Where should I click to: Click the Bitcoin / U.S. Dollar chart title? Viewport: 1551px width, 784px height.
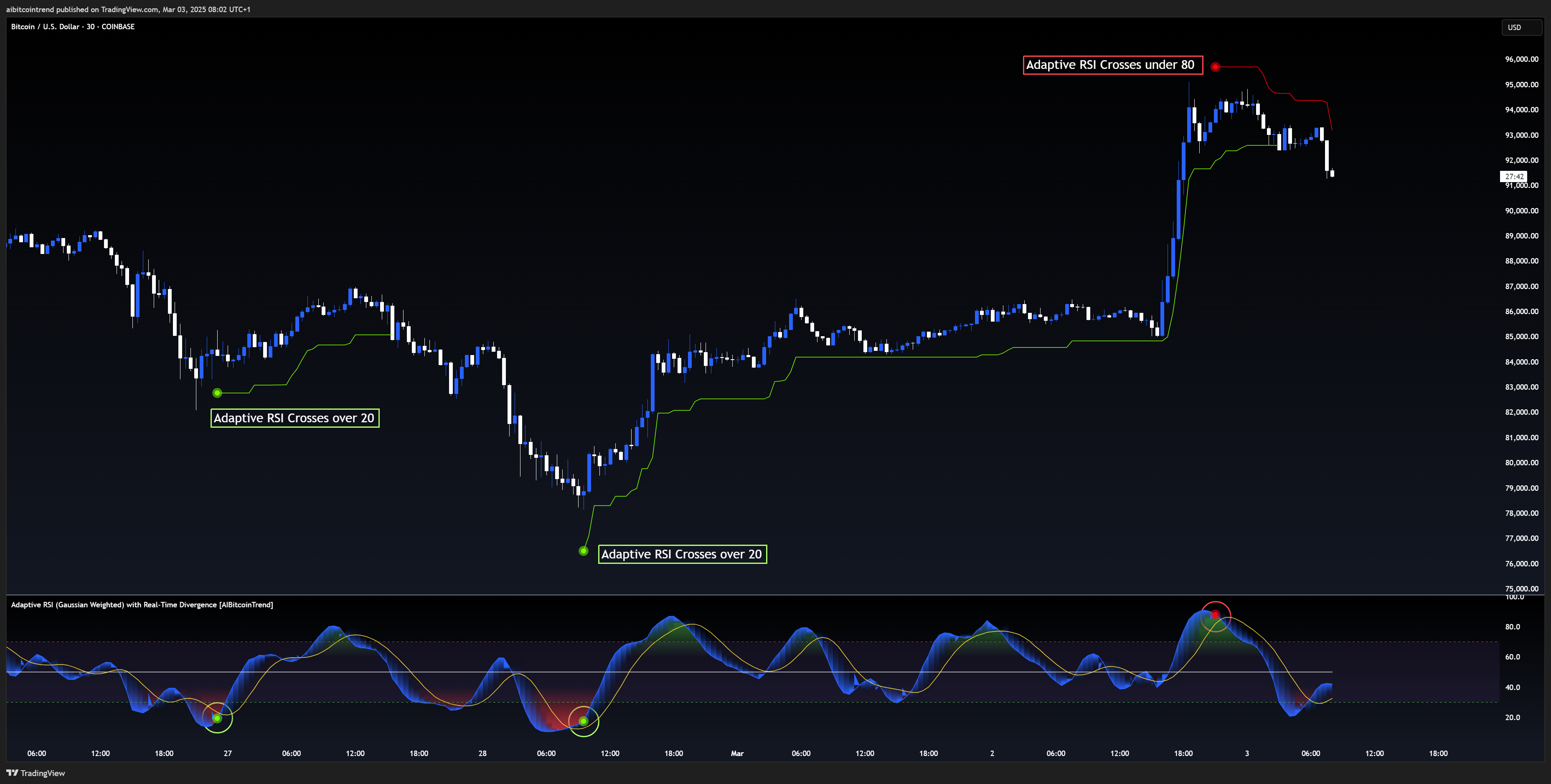73,26
